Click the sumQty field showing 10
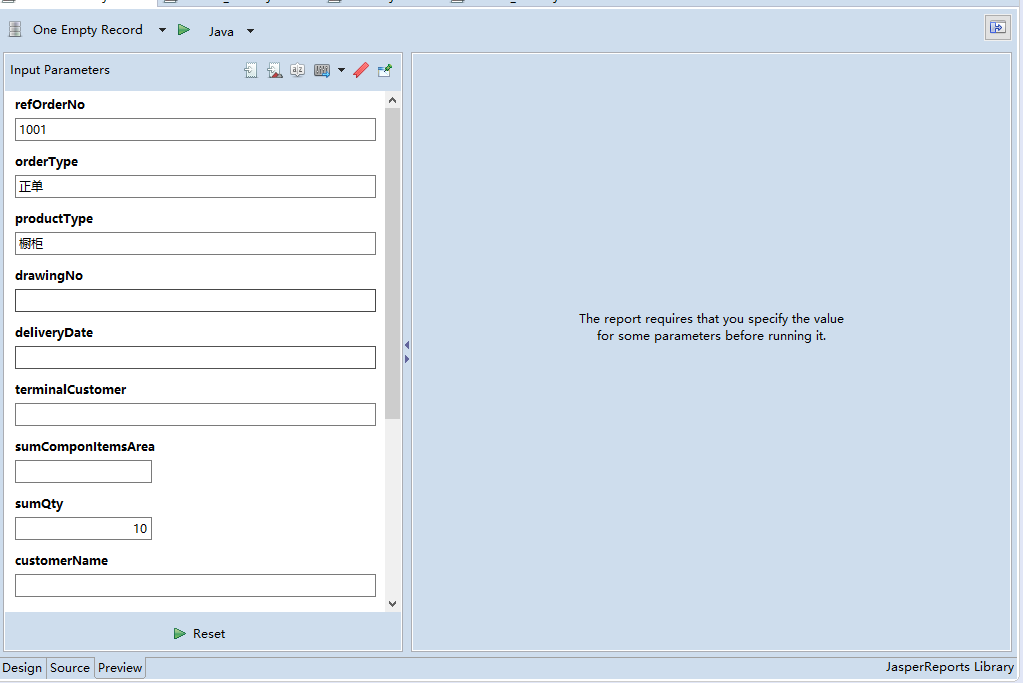1023x683 pixels. click(84, 528)
